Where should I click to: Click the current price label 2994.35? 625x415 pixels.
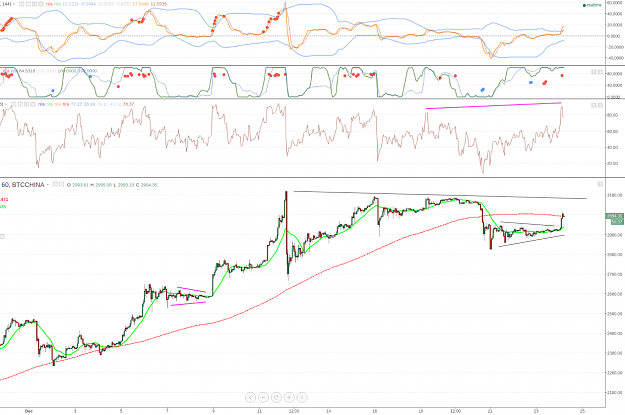coord(614,216)
